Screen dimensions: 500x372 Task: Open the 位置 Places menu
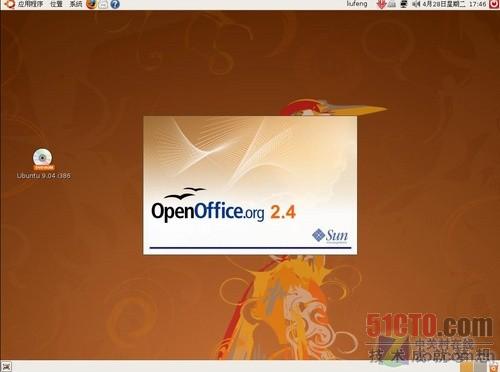point(56,4)
